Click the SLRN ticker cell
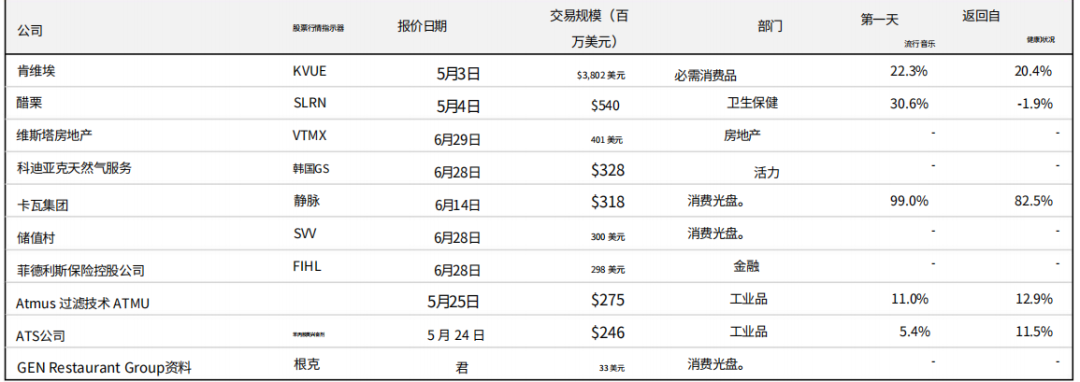1080x382 pixels. [309, 103]
